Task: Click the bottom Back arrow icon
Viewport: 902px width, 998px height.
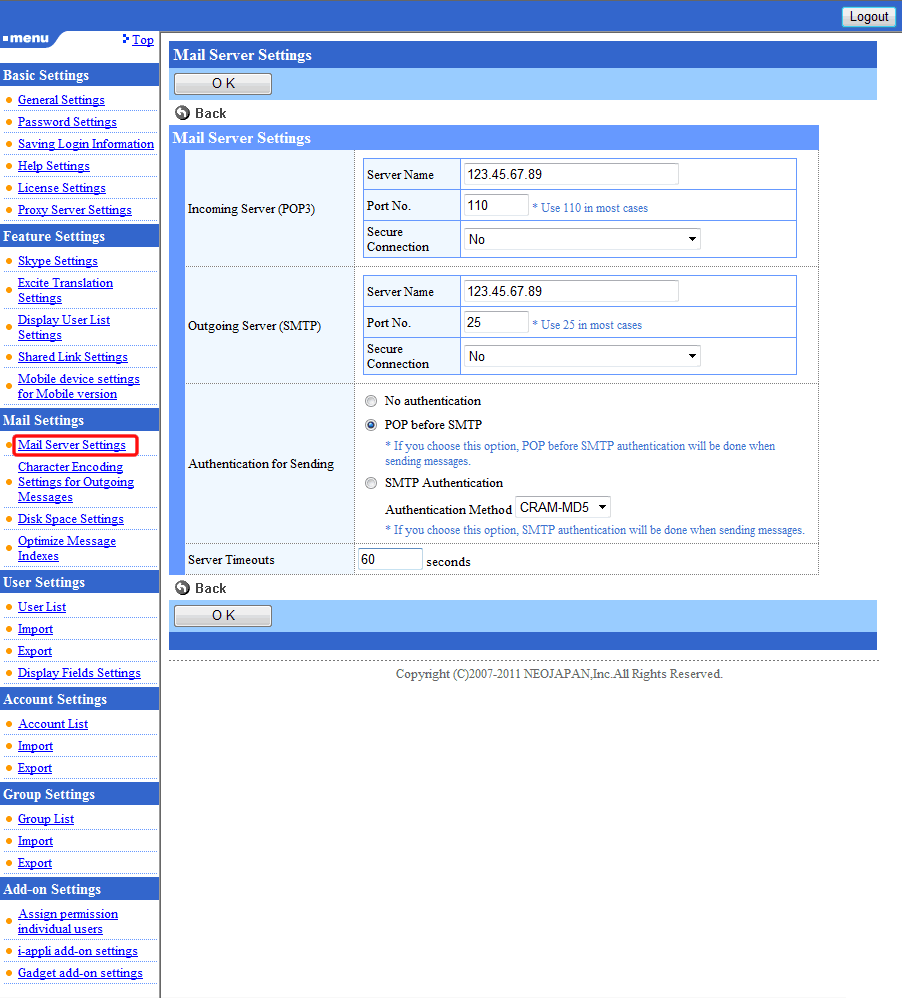Action: tap(182, 587)
